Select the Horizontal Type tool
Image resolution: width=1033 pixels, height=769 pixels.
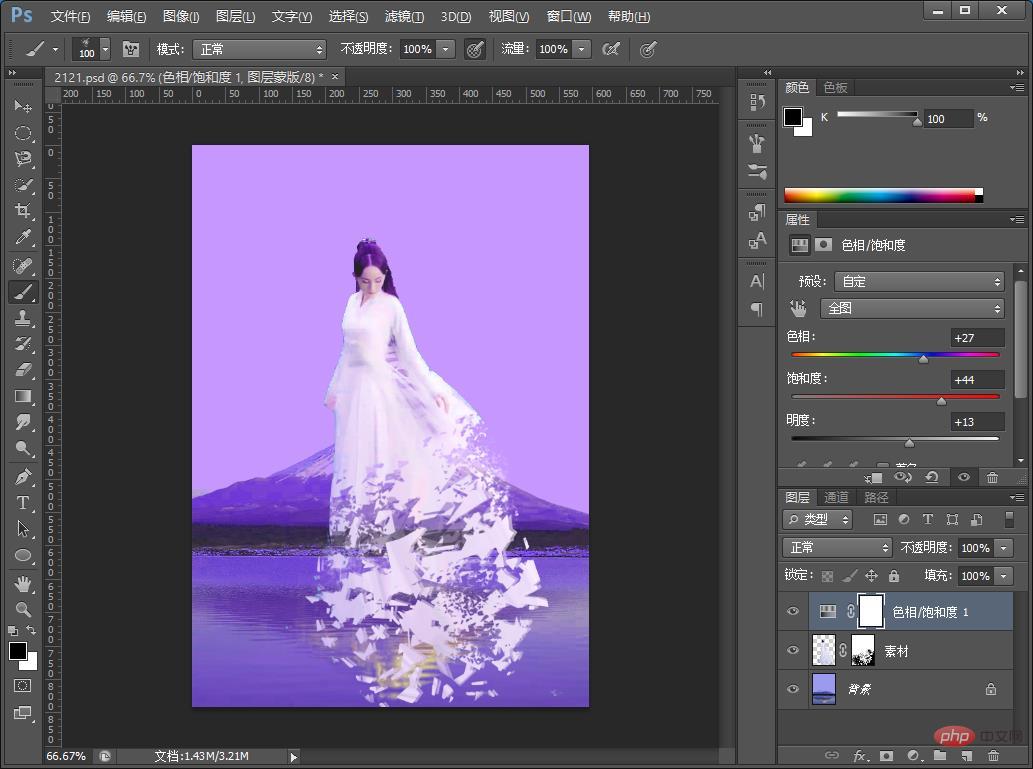pyautogui.click(x=23, y=503)
